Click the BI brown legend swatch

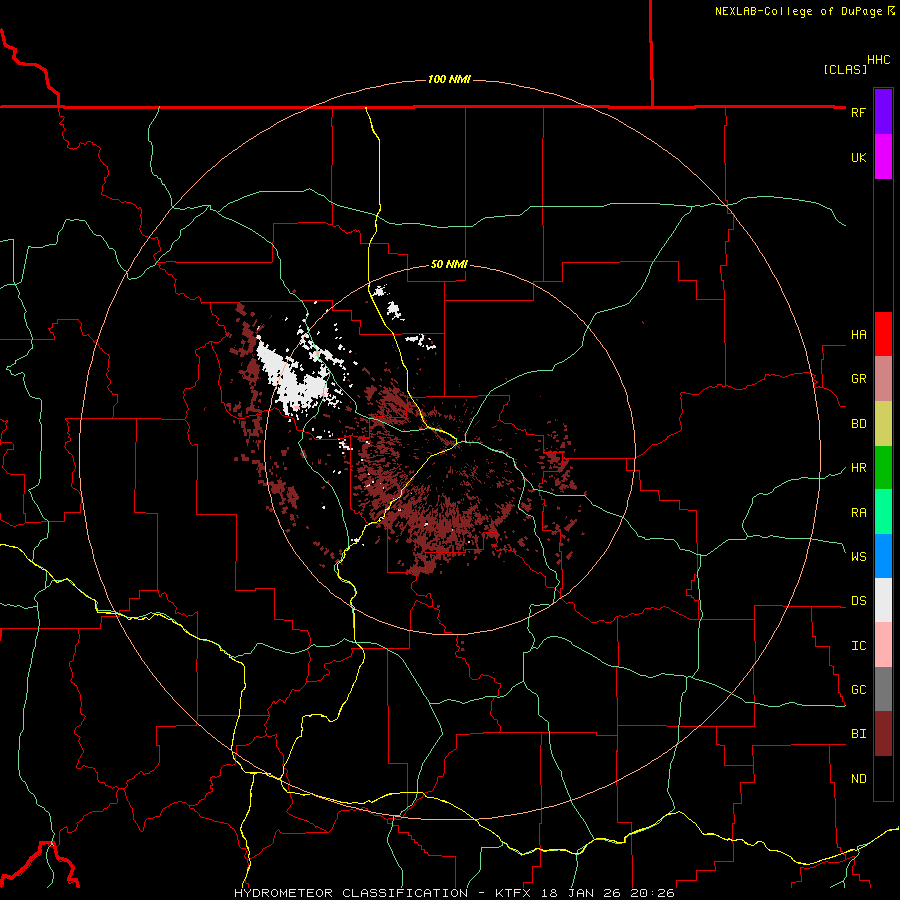pyautogui.click(x=883, y=734)
